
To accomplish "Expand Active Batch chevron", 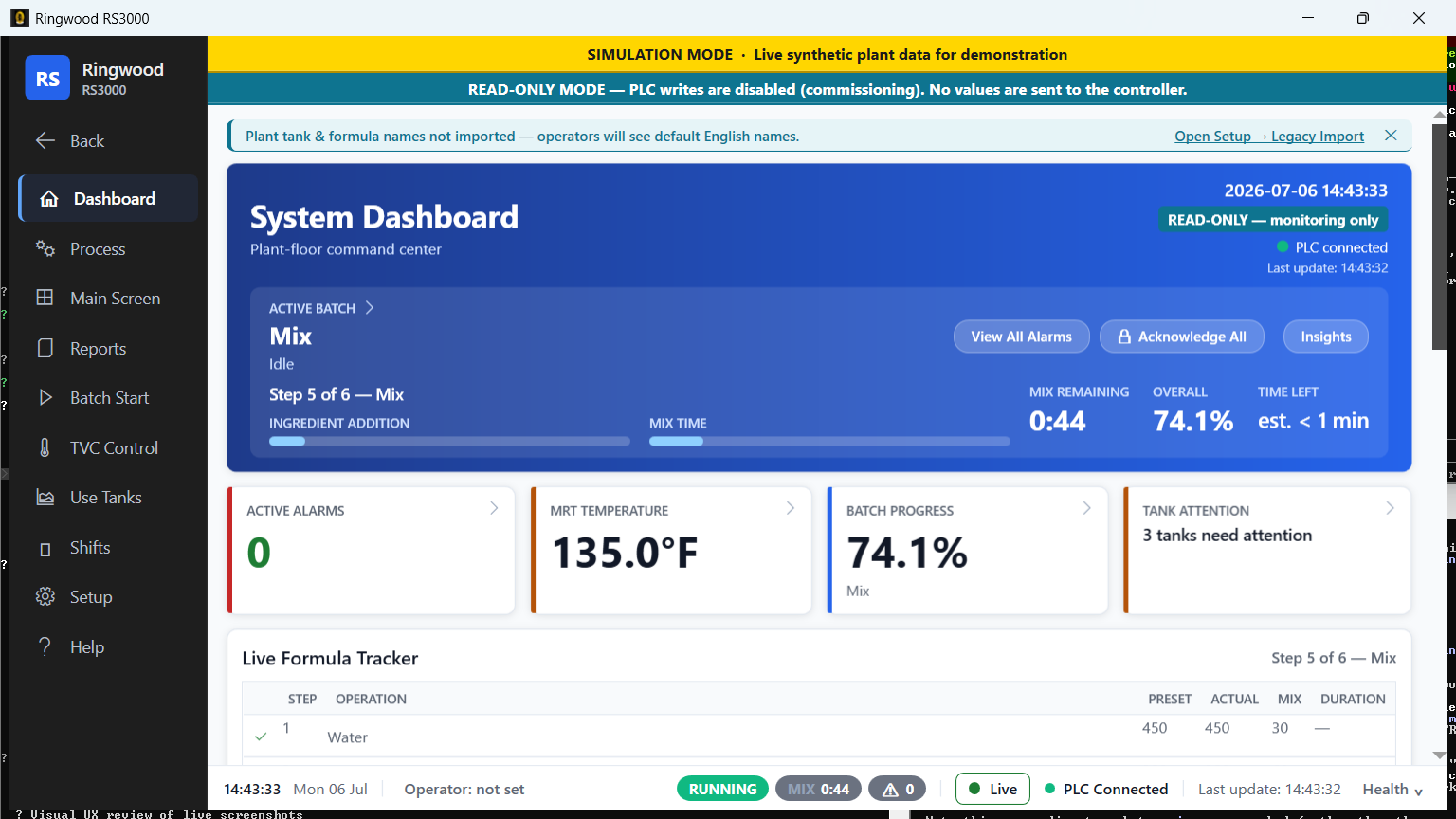I will 370,308.
